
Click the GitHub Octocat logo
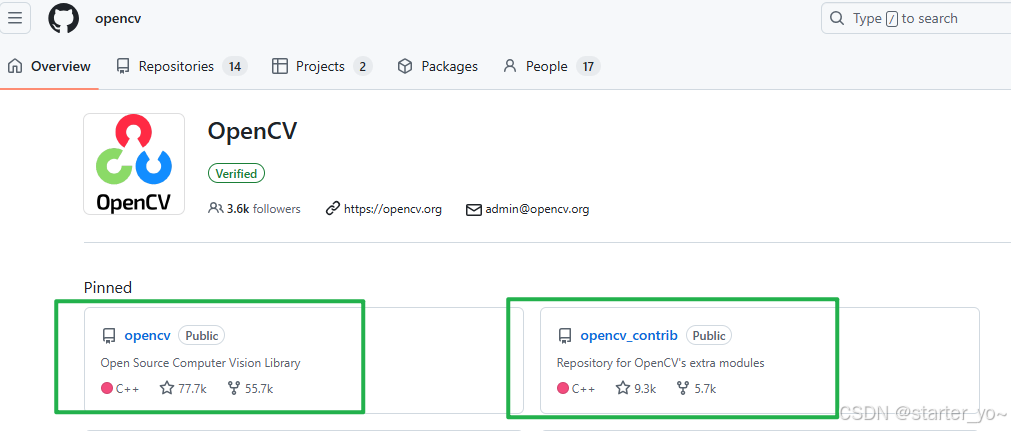[63, 18]
